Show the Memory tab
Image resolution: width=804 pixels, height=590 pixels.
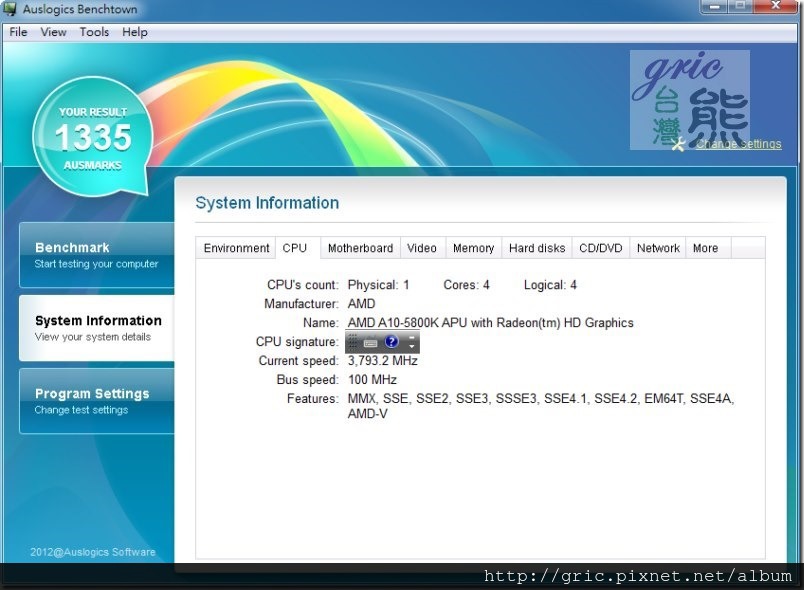tap(473, 248)
